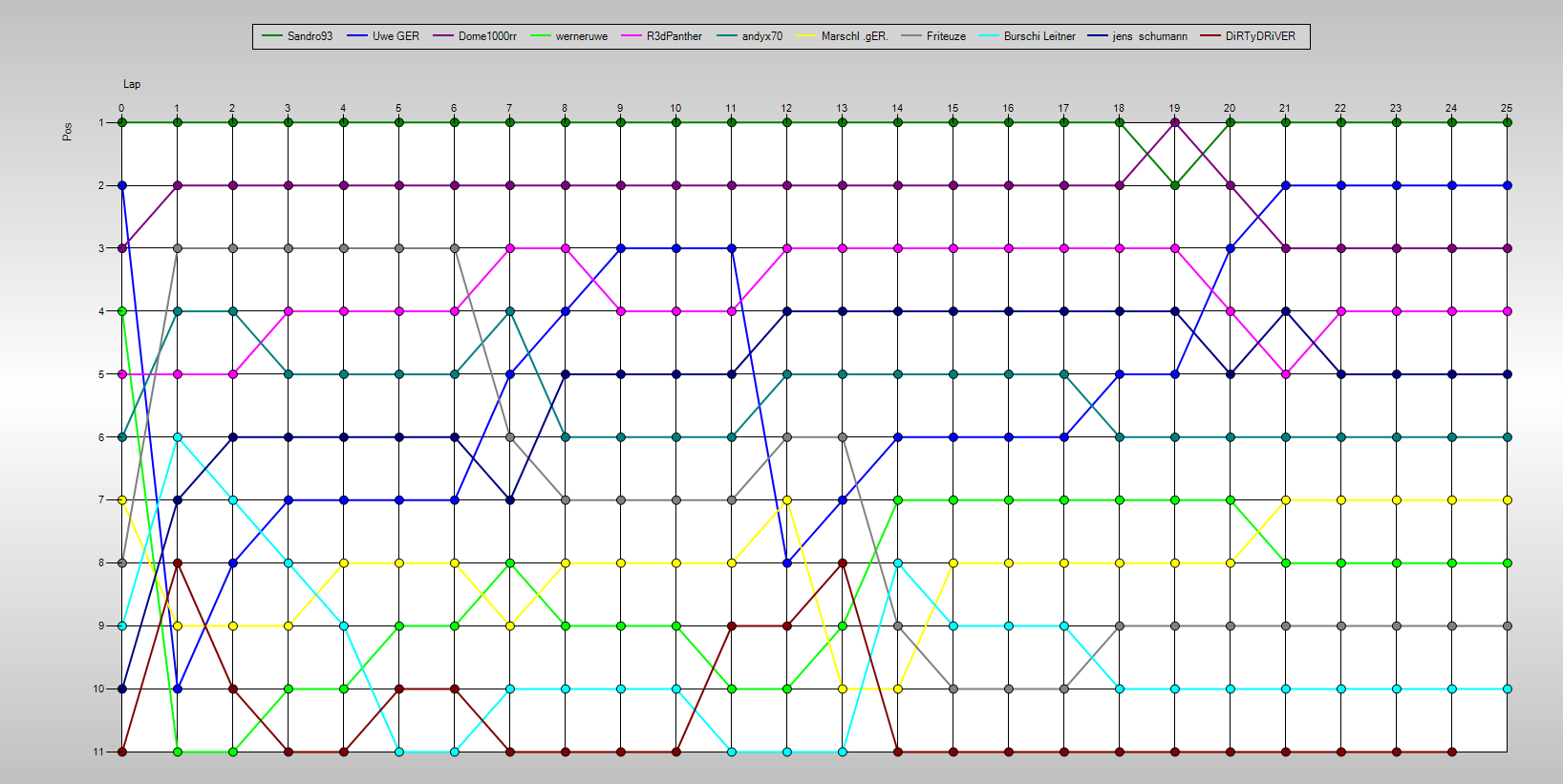
Task: Select R3dPanther's marker at lap 21, position 5
Action: pos(1285,374)
